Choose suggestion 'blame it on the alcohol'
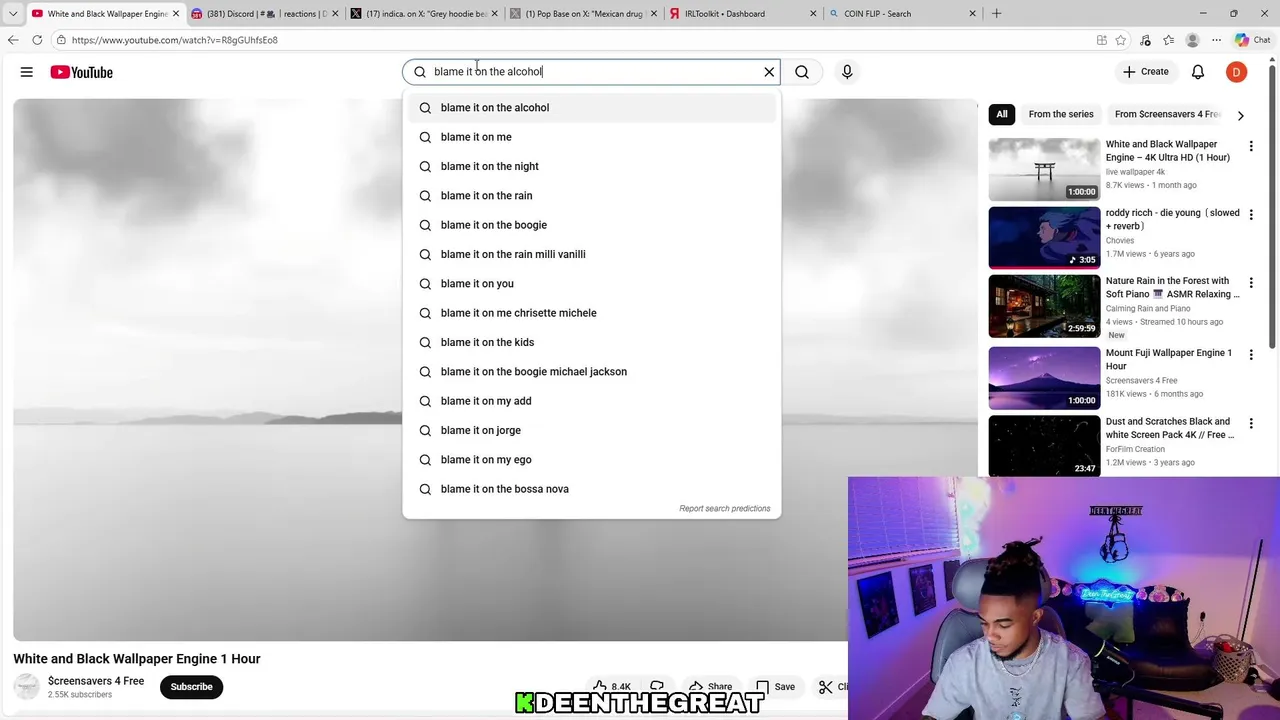The height and width of the screenshot is (720, 1280). pyautogui.click(x=591, y=108)
